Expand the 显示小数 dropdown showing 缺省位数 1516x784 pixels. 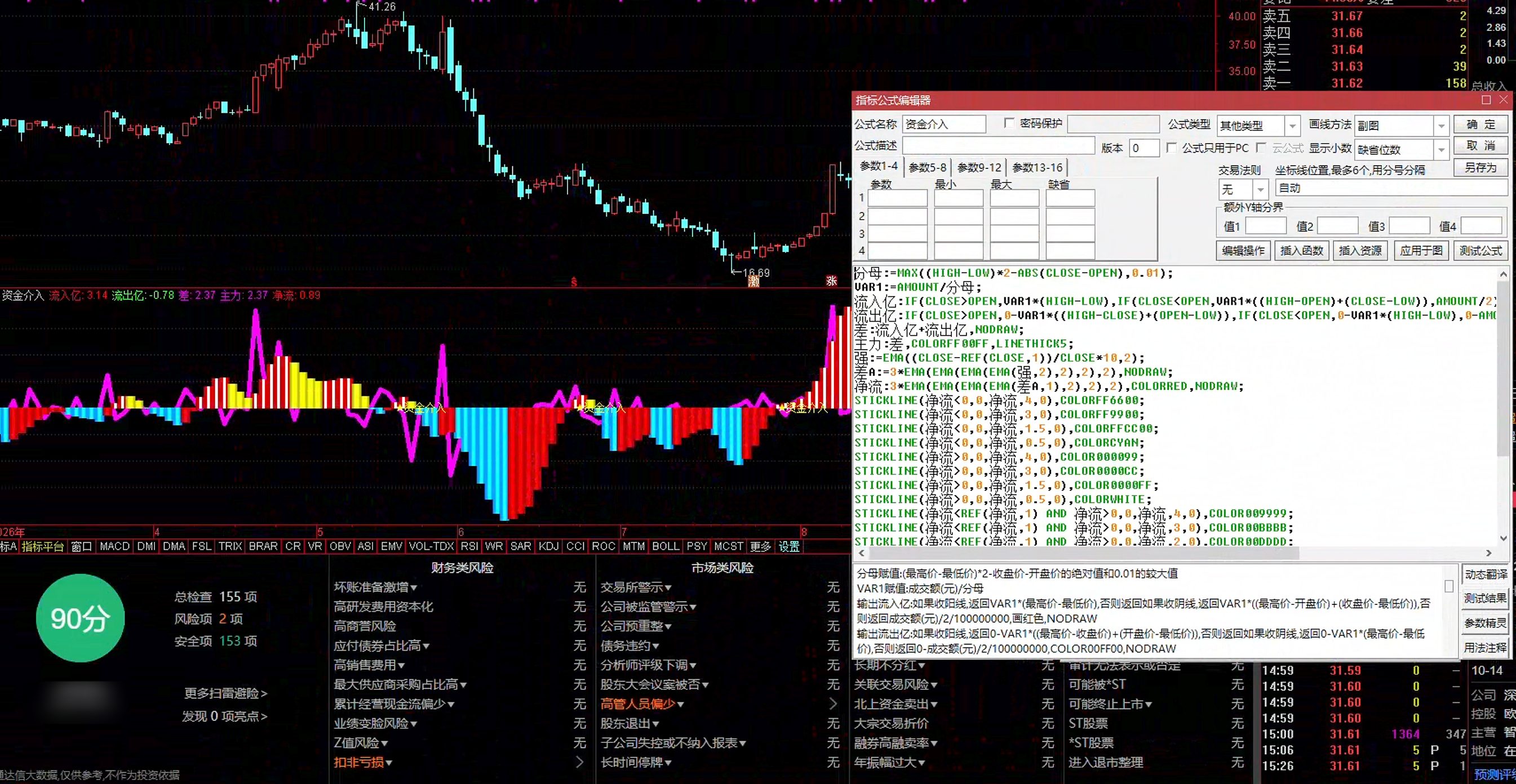coord(1441,149)
